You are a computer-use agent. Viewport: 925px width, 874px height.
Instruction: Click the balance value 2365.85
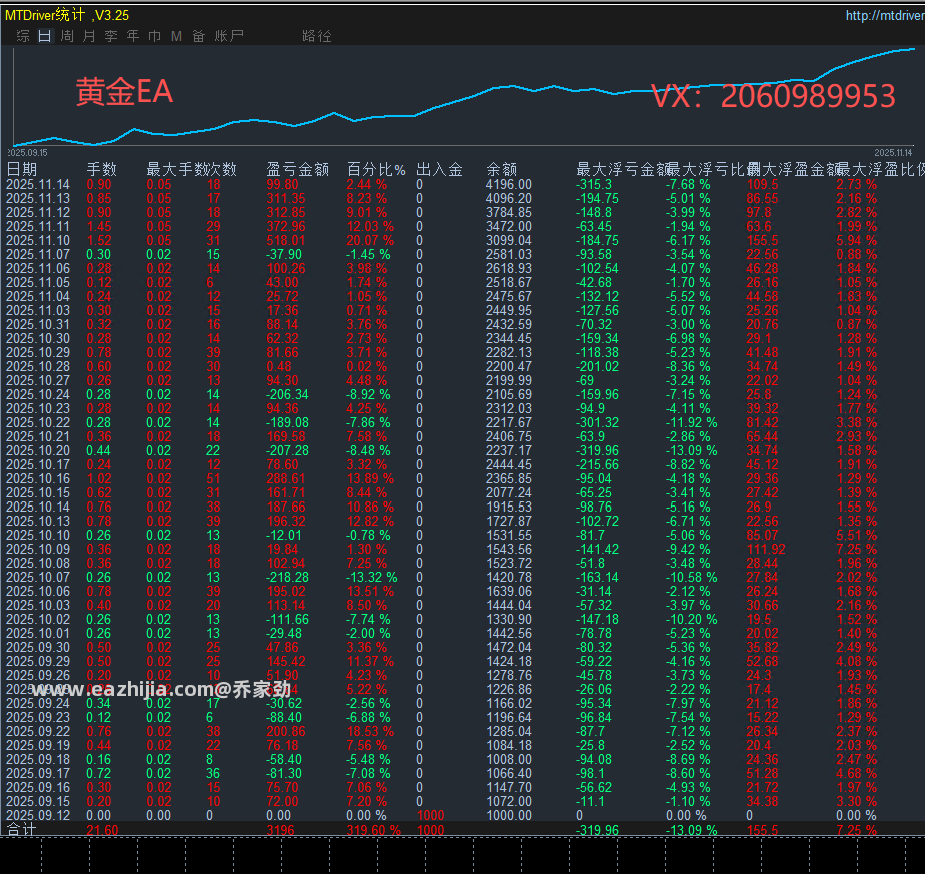pos(509,479)
